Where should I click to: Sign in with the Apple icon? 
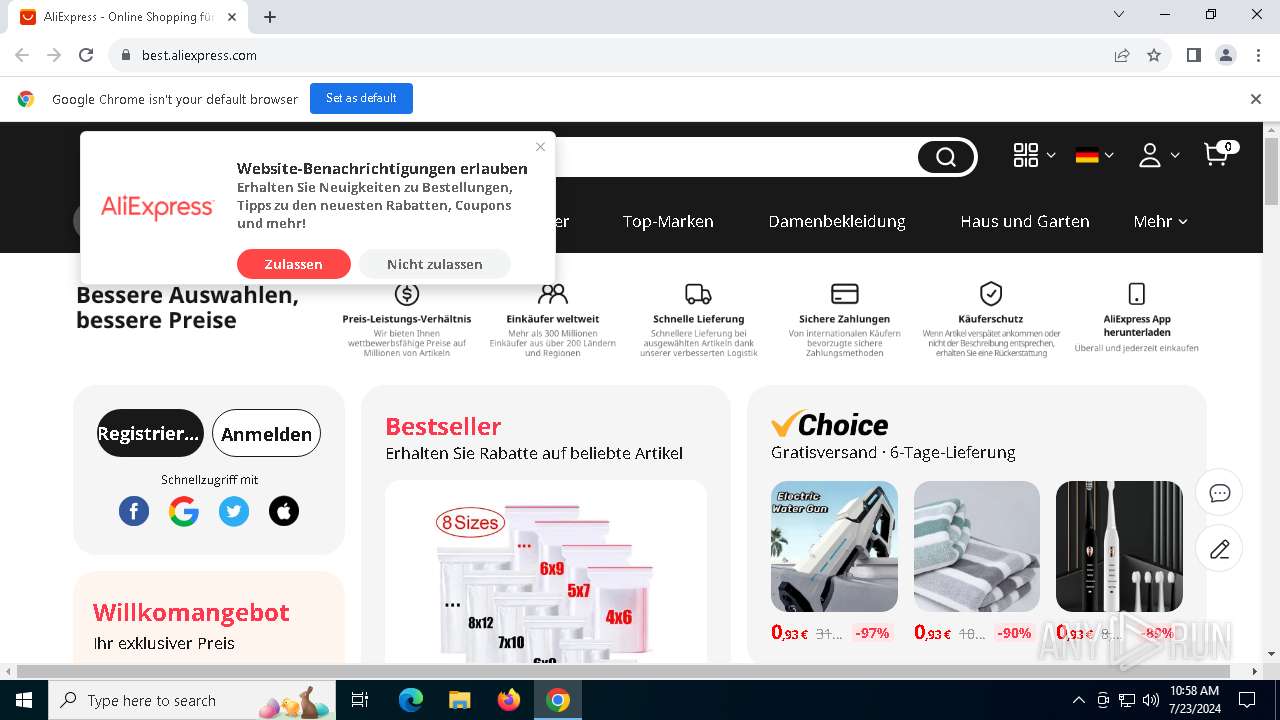pos(284,511)
